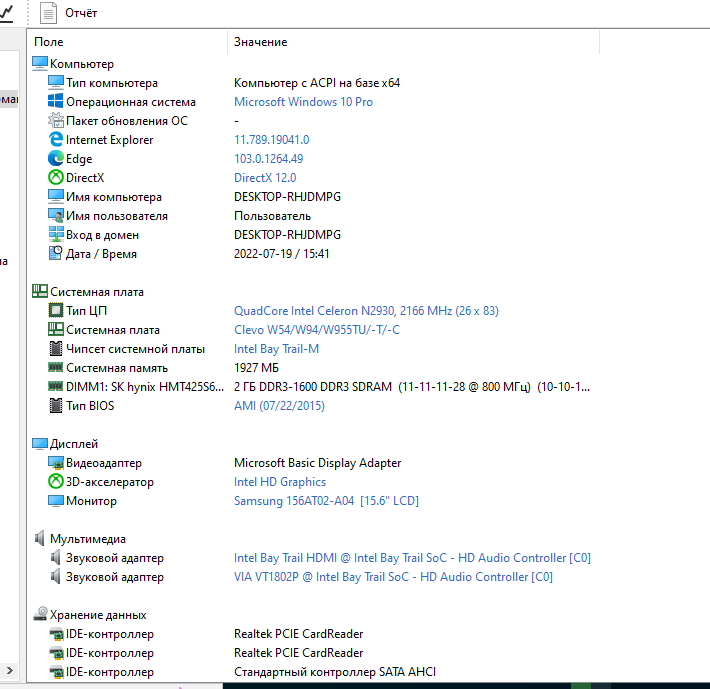The height and width of the screenshot is (689, 710).
Task: Click the Имя пользователя user icon
Action: point(56,215)
